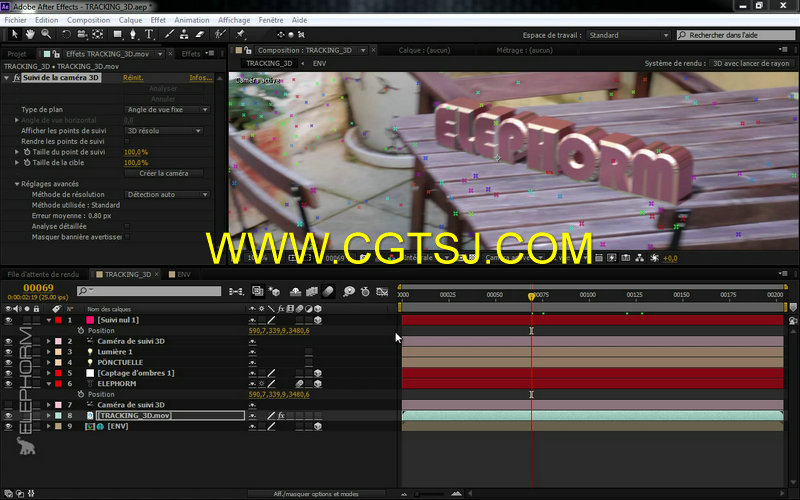Image resolution: width=800 pixels, height=500 pixels.
Task: Open Système de rendu selector
Action: coord(751,63)
